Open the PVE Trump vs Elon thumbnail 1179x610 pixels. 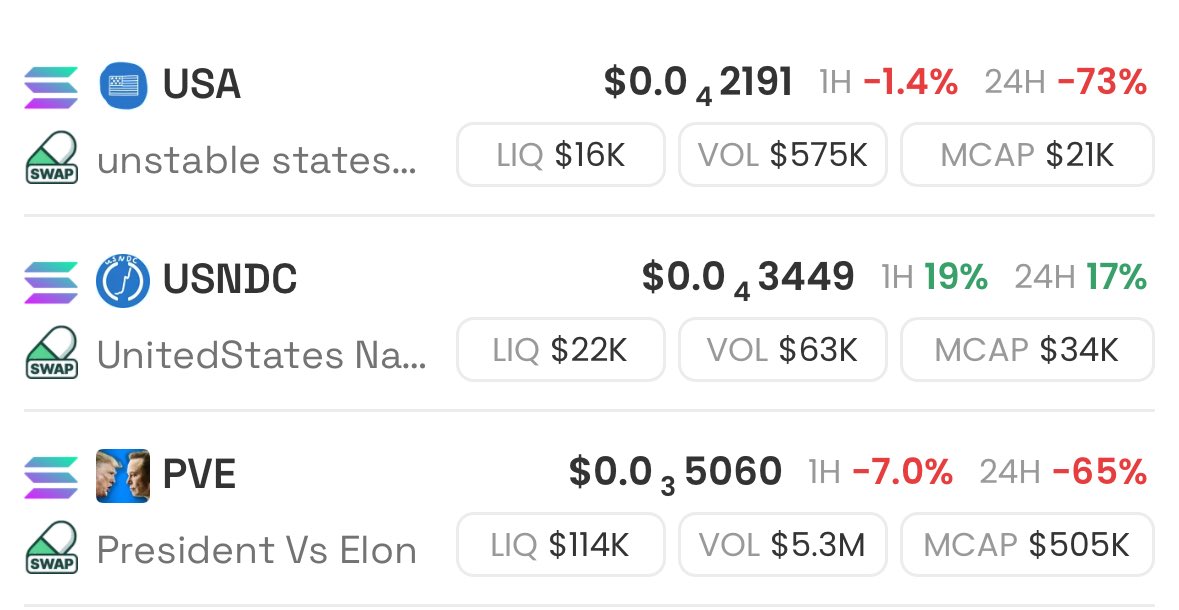(x=123, y=475)
